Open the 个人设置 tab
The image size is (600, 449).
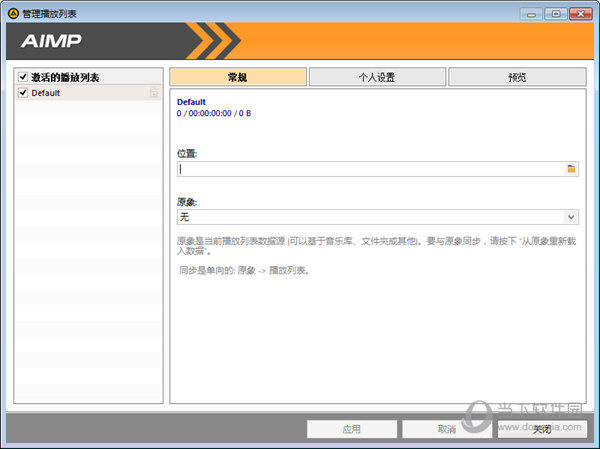[377, 77]
